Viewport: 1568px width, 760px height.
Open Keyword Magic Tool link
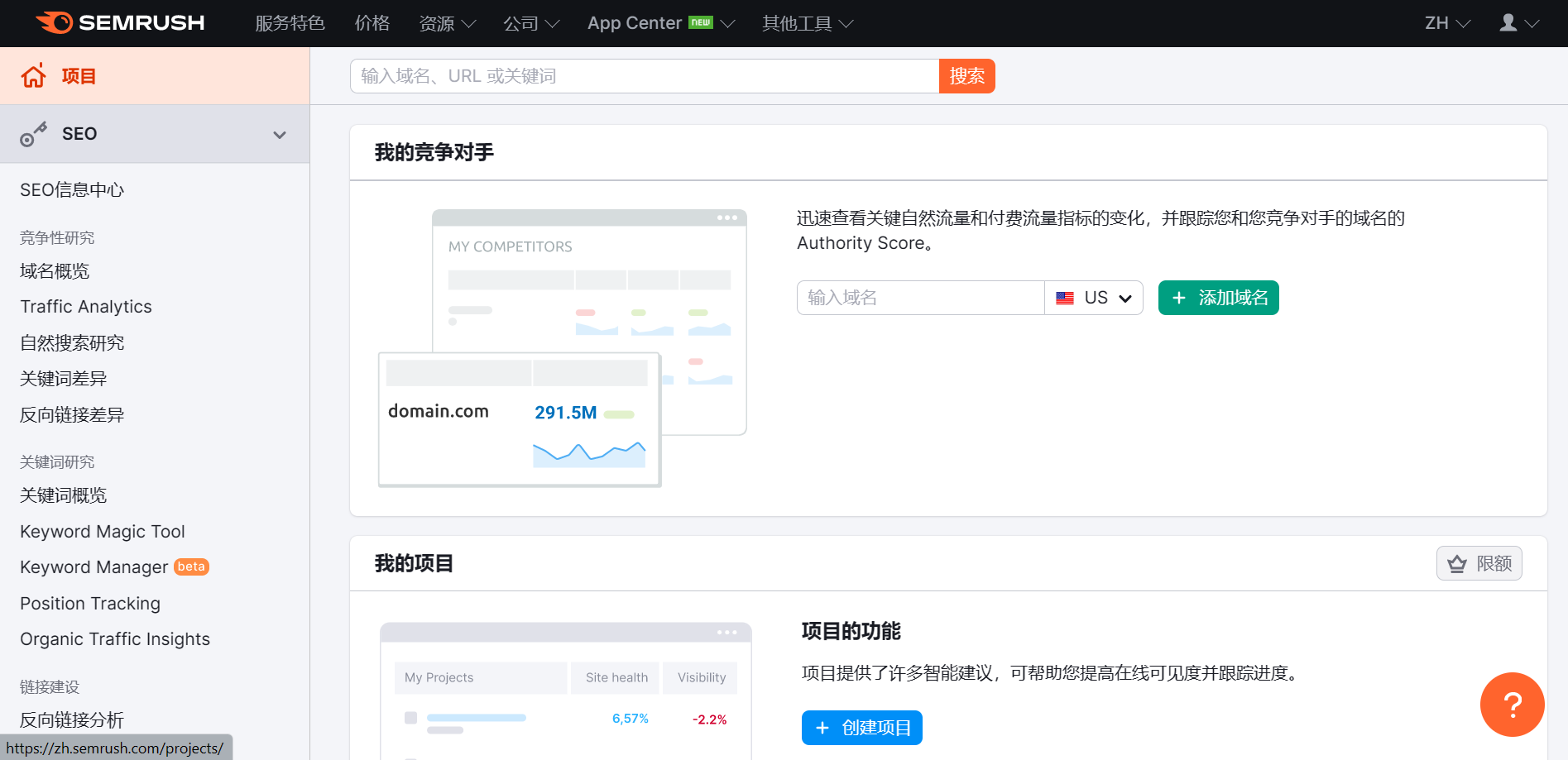point(103,532)
